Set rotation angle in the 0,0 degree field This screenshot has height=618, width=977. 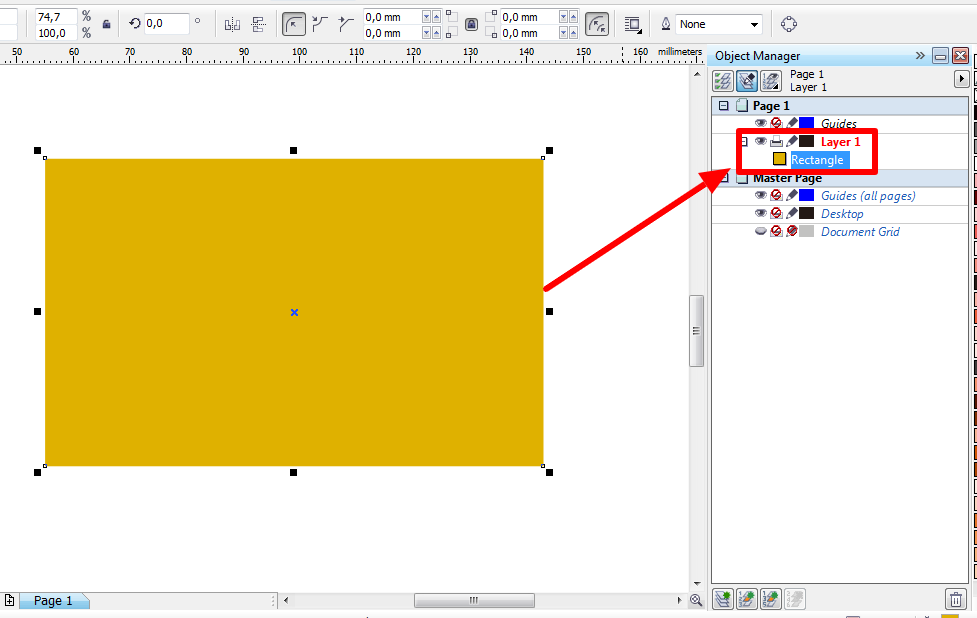pos(166,24)
